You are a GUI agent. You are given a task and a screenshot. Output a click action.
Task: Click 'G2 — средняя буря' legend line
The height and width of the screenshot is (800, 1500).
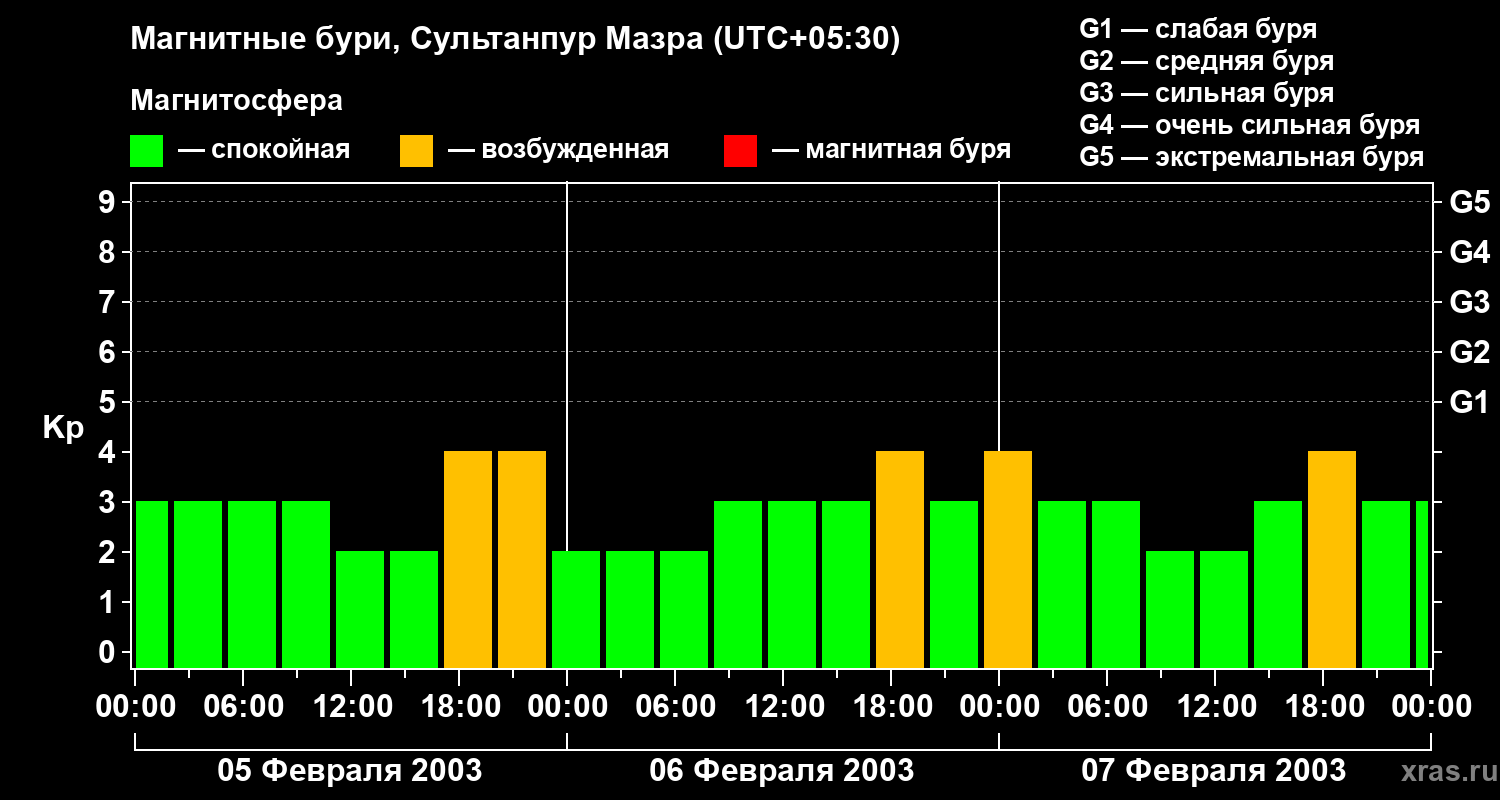pos(1206,61)
